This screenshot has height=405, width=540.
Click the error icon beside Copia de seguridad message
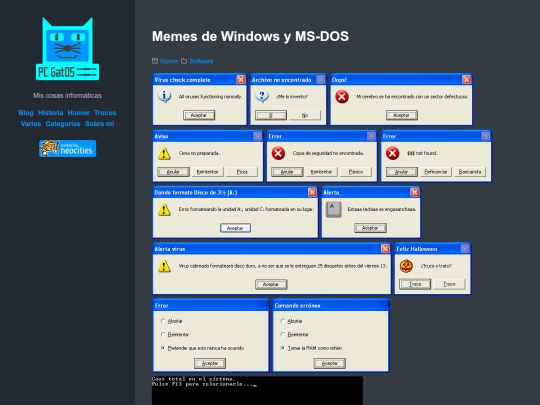click(278, 153)
